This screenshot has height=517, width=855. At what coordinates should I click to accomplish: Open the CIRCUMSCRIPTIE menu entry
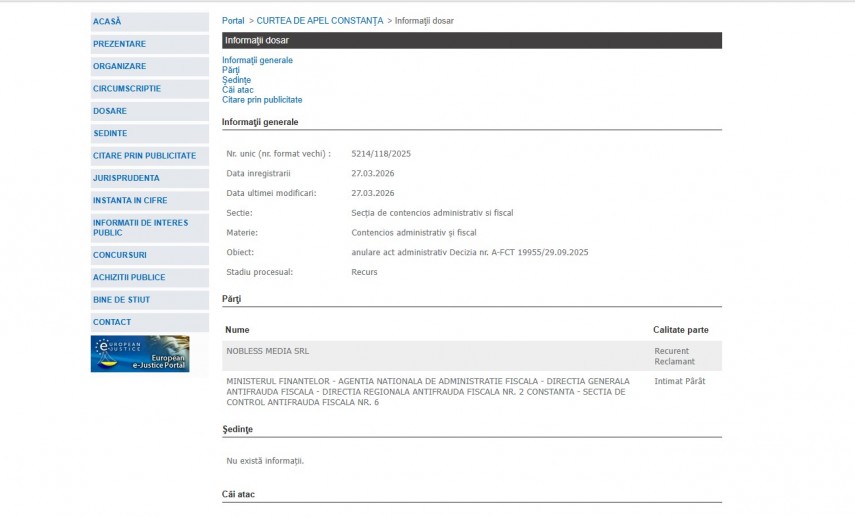[x=127, y=88]
